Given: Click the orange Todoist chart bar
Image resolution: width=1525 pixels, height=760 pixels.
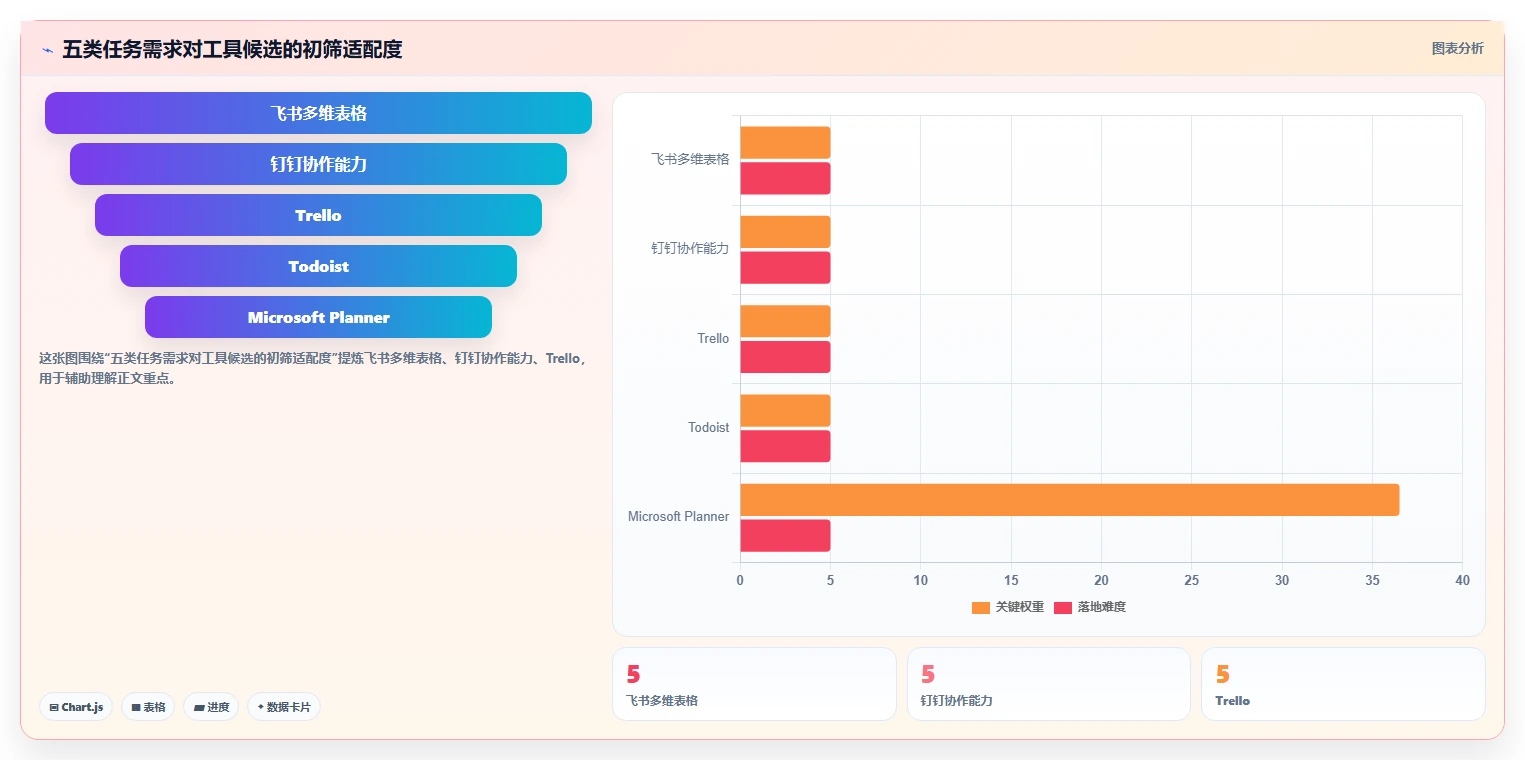Looking at the screenshot, I should [785, 410].
